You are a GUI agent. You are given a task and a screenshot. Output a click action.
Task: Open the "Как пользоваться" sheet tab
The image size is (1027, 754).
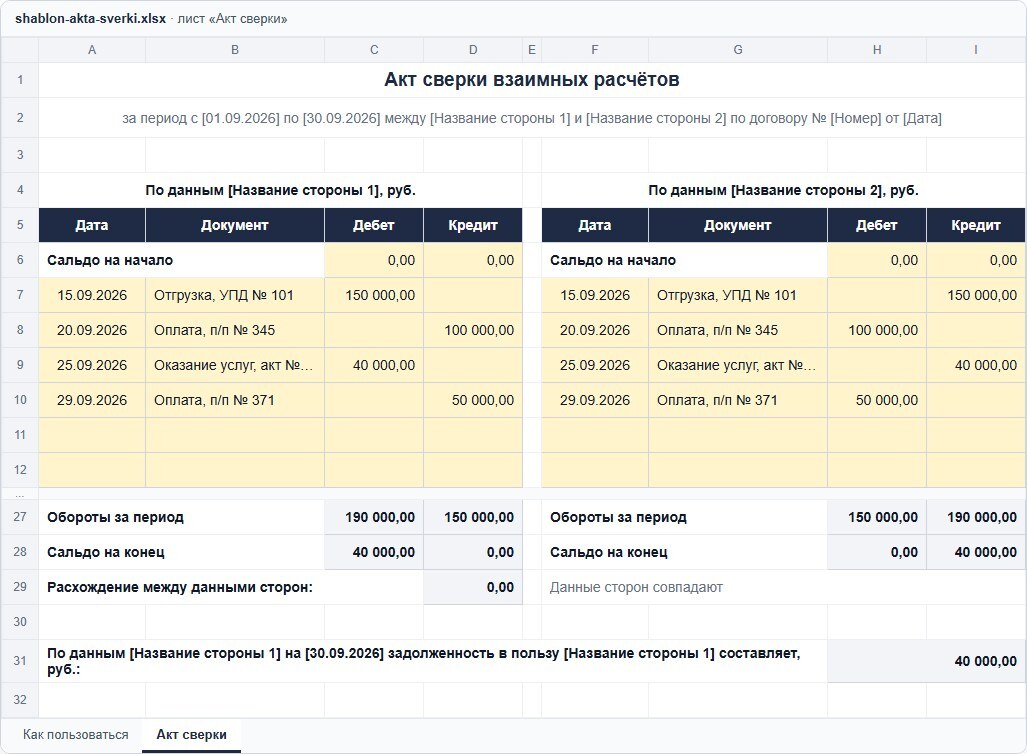(75, 734)
